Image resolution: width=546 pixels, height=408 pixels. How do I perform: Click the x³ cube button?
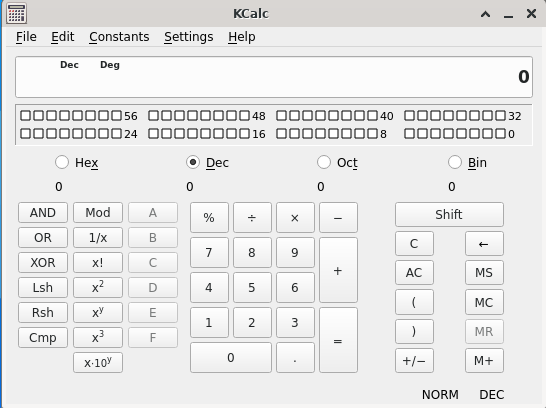pos(98,338)
